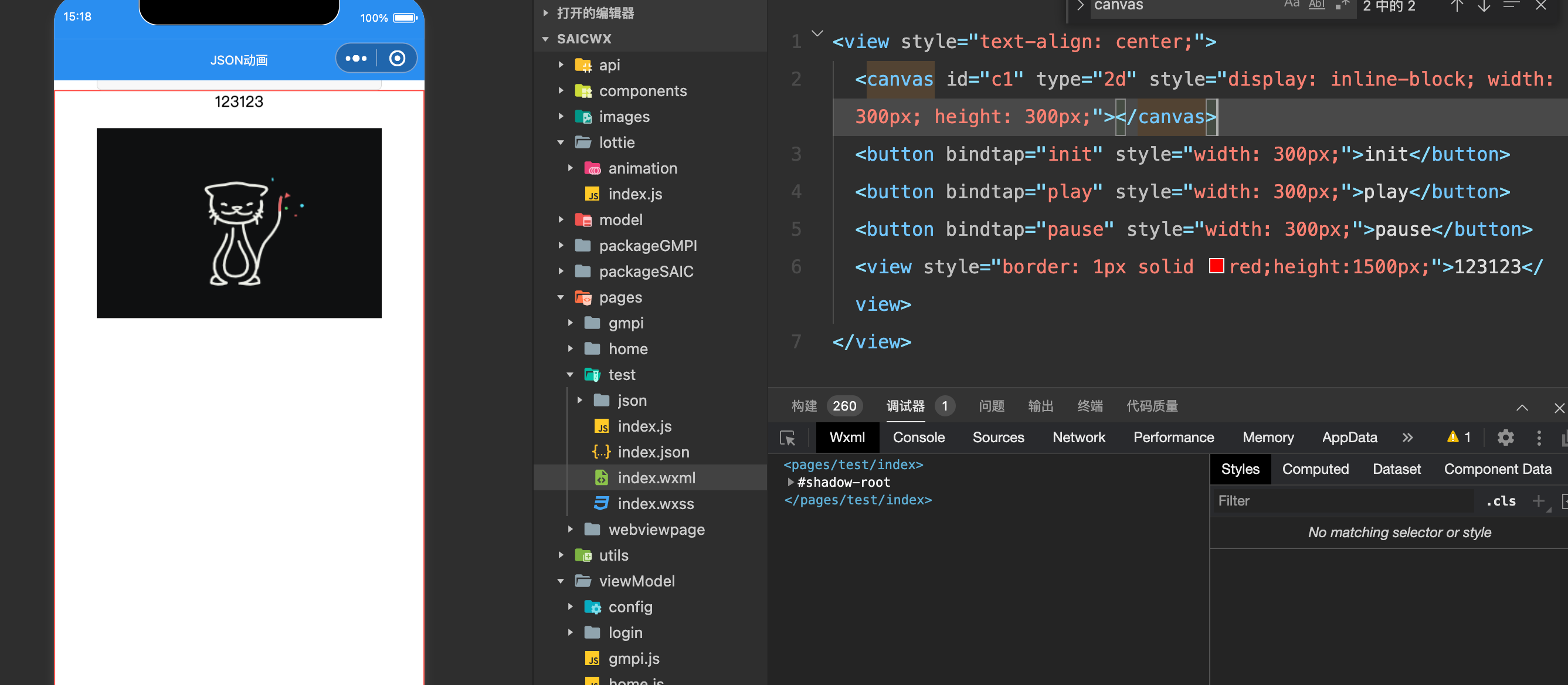The height and width of the screenshot is (685, 1568).
Task: Click the element inspector picker icon
Action: tap(787, 438)
